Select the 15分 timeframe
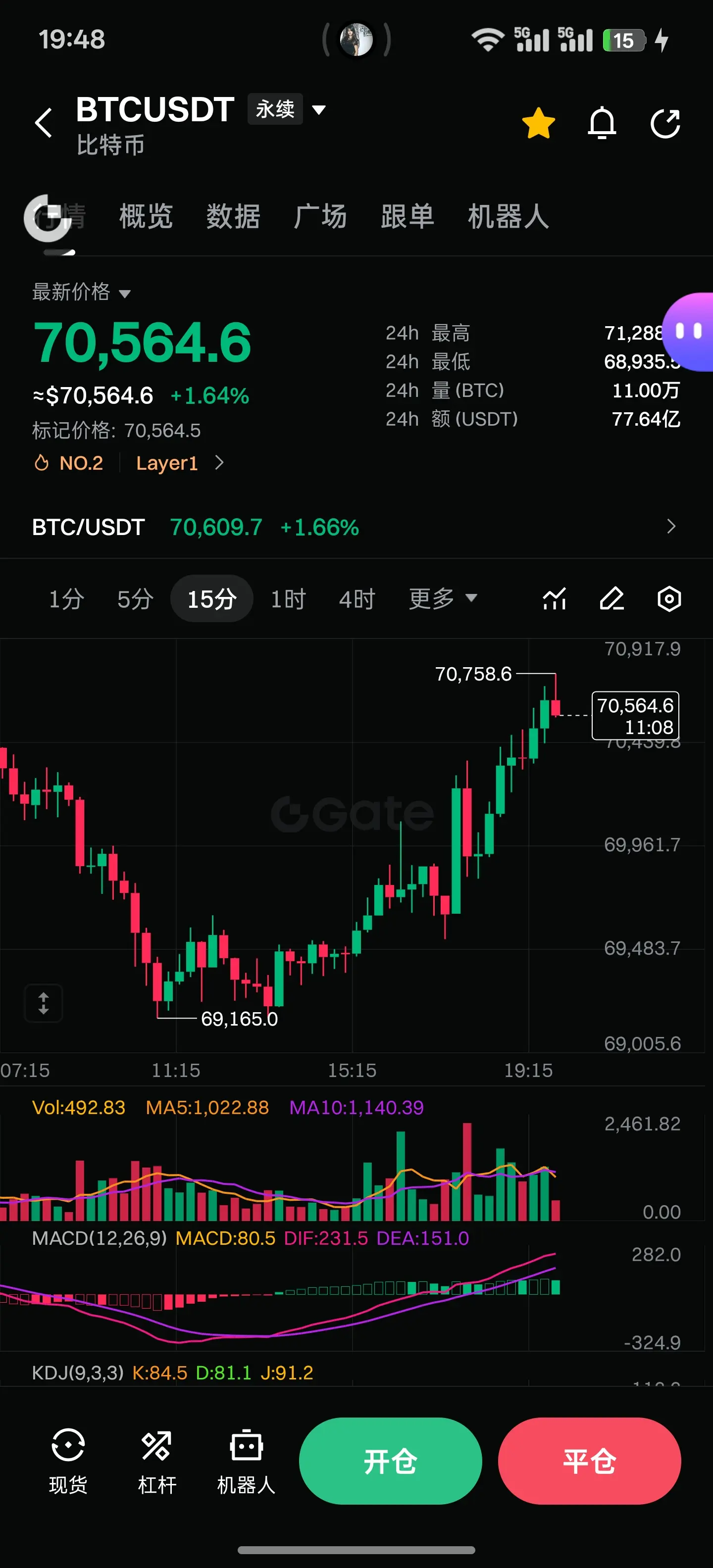Image resolution: width=713 pixels, height=1568 pixels. pyautogui.click(x=212, y=599)
